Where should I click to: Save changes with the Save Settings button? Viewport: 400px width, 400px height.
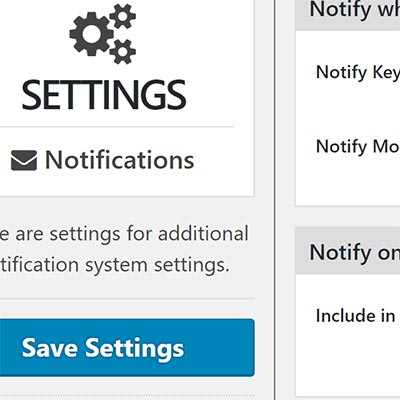pyautogui.click(x=127, y=348)
